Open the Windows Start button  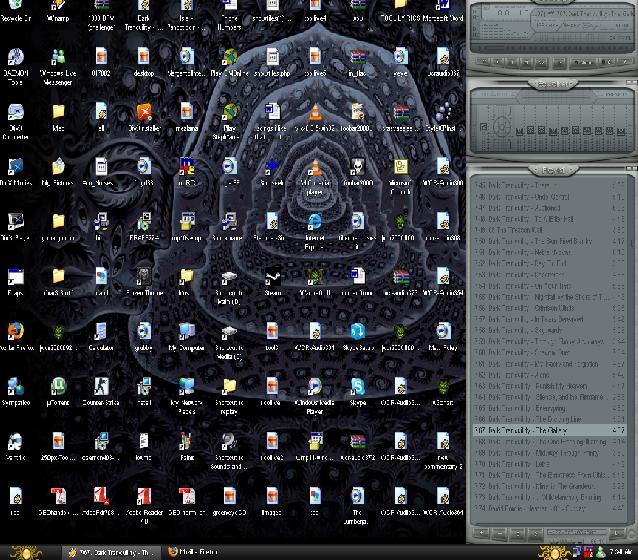tap(26, 552)
